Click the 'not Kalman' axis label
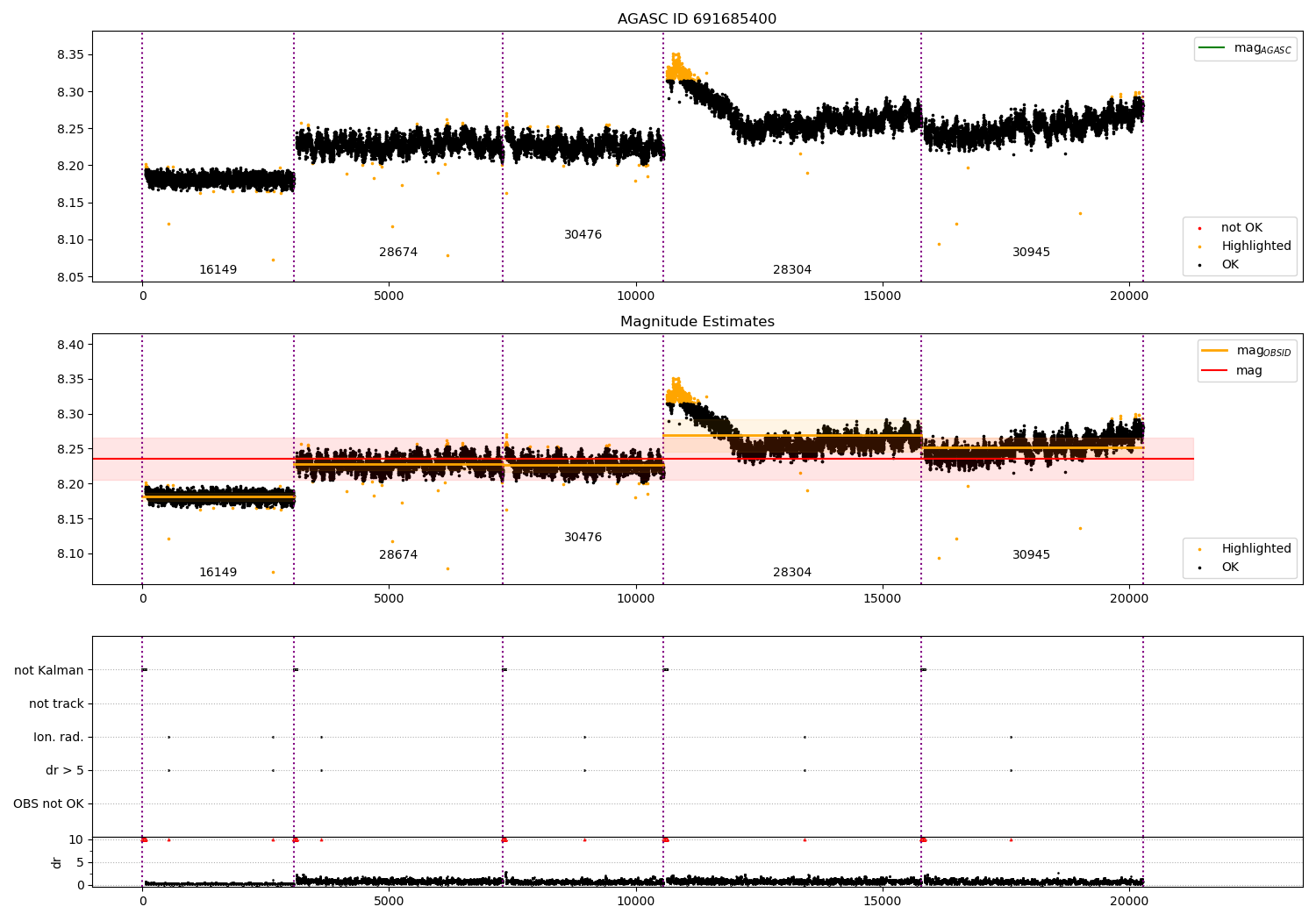The height and width of the screenshot is (921, 1316). 49,671
